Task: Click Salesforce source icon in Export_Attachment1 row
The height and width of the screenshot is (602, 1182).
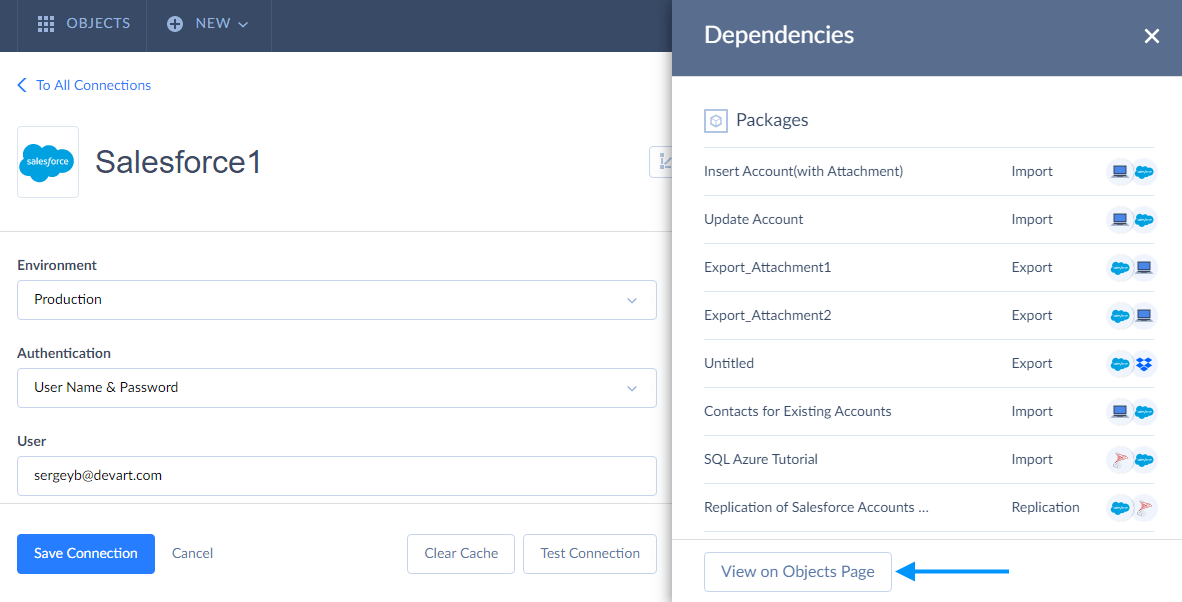Action: (x=1119, y=267)
